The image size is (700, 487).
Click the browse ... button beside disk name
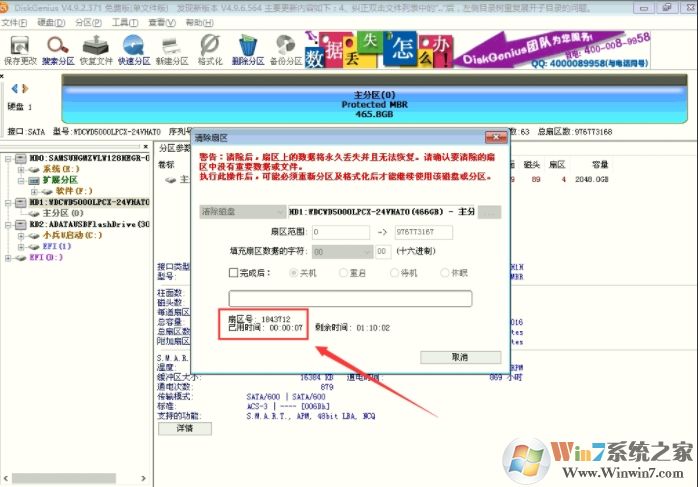489,212
